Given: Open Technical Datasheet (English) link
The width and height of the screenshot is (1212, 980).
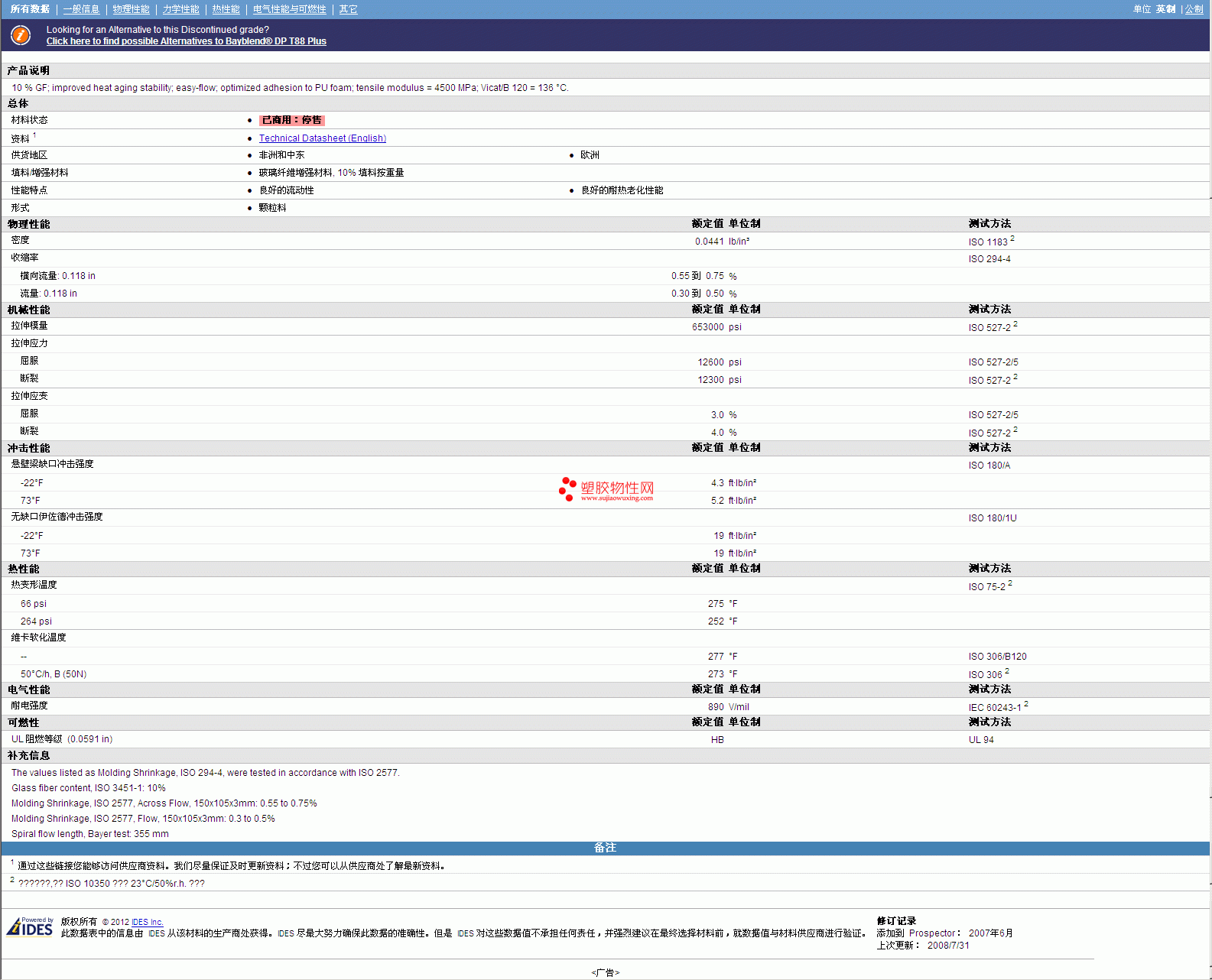Looking at the screenshot, I should pos(322,138).
